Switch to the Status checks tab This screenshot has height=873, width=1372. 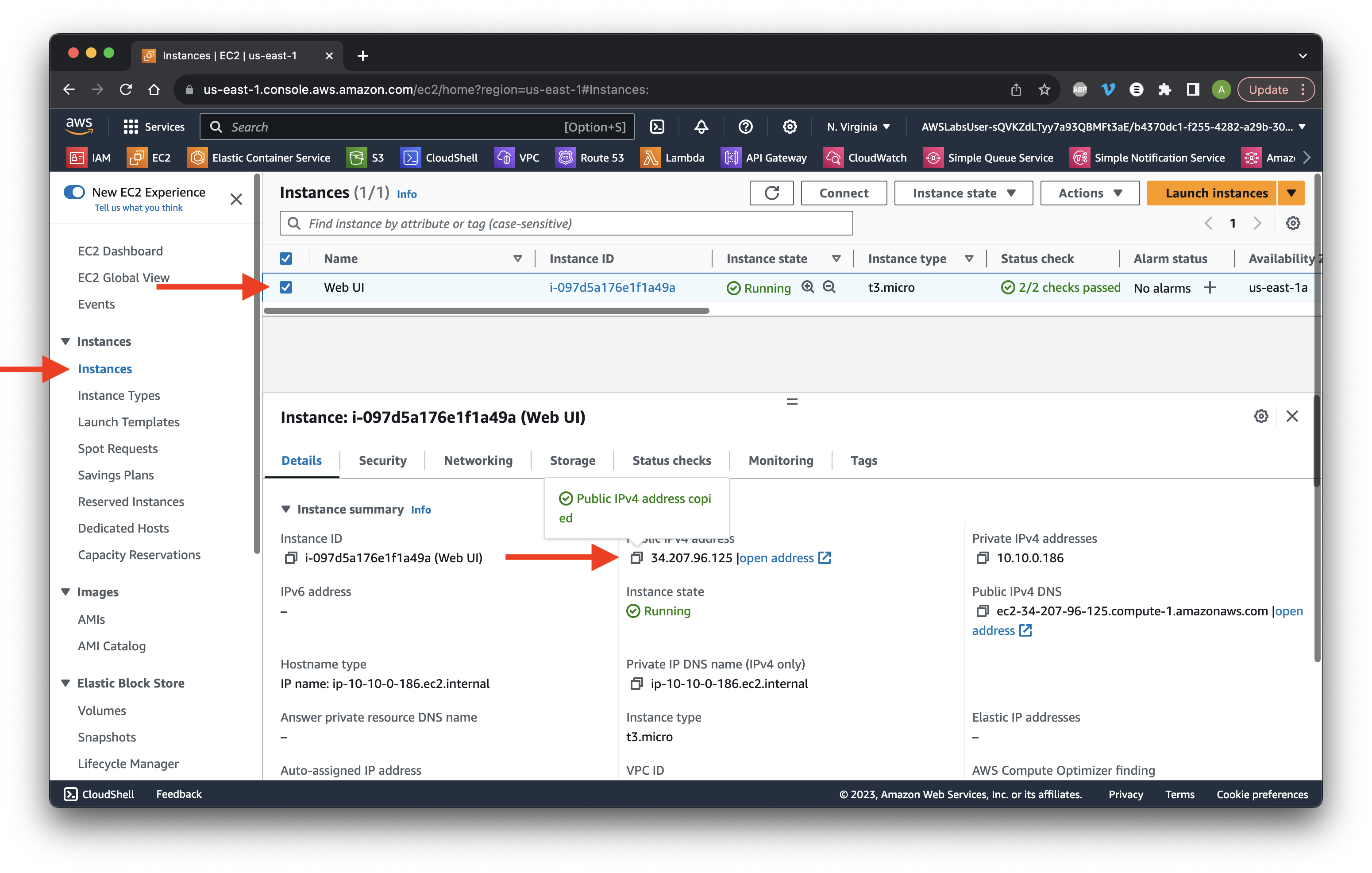tap(671, 460)
